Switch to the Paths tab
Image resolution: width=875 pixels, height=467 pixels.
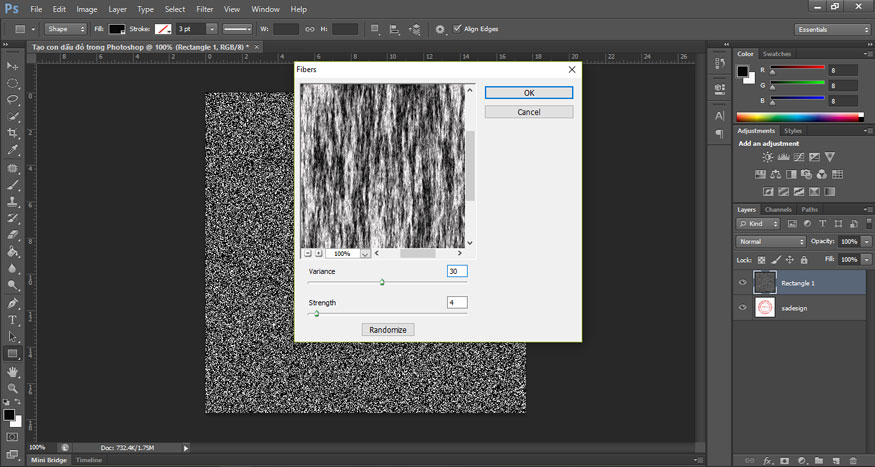click(x=809, y=210)
